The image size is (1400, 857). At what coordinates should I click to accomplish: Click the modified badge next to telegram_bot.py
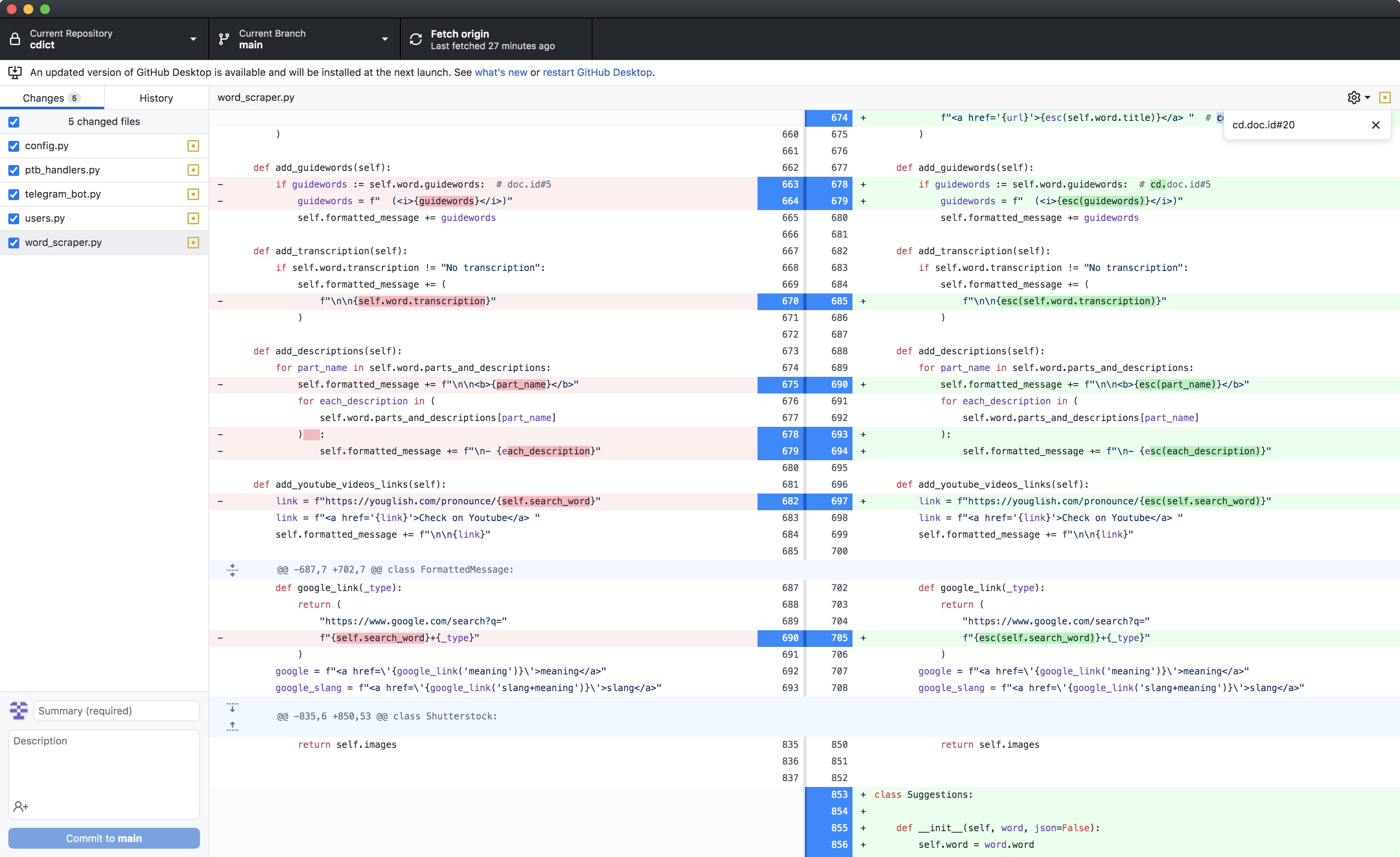pos(193,194)
